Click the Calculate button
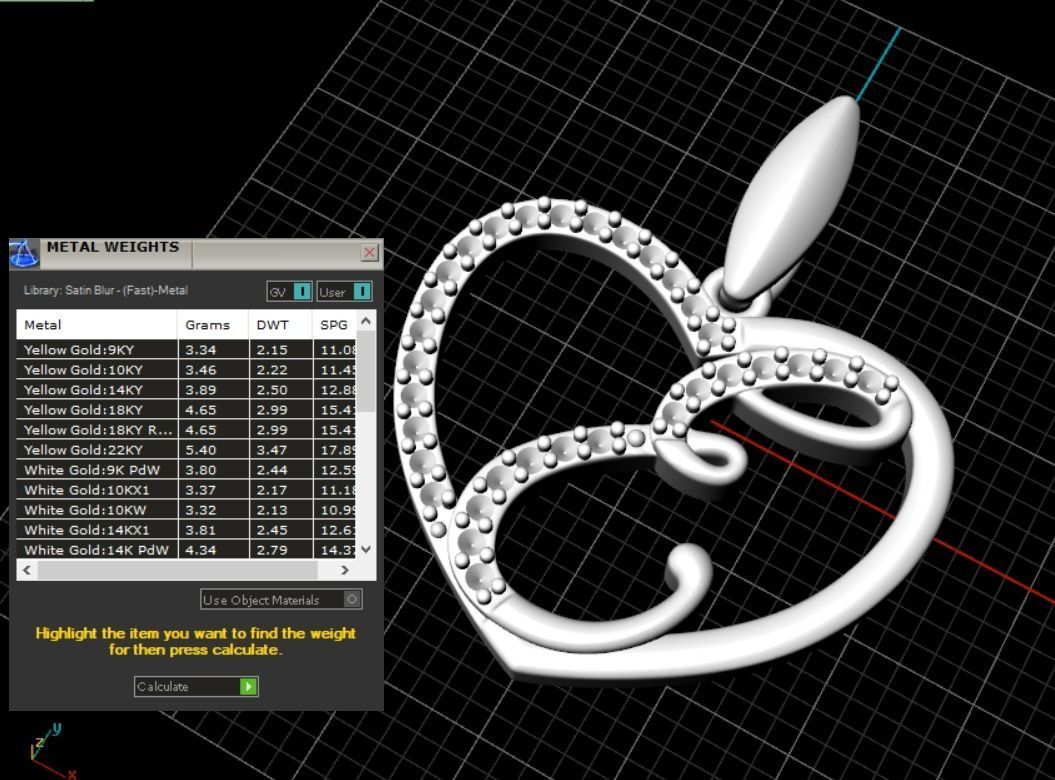The width and height of the screenshot is (1055, 780). click(196, 686)
